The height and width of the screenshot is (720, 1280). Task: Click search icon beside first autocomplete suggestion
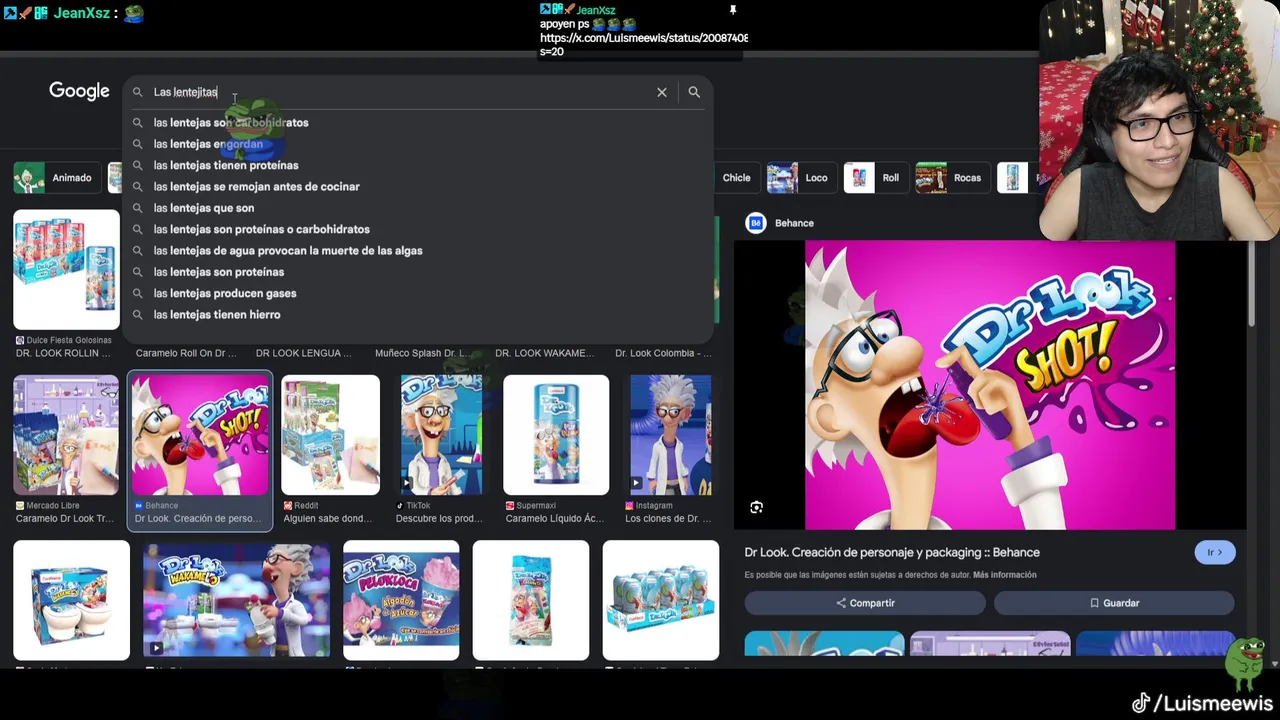[x=137, y=123]
